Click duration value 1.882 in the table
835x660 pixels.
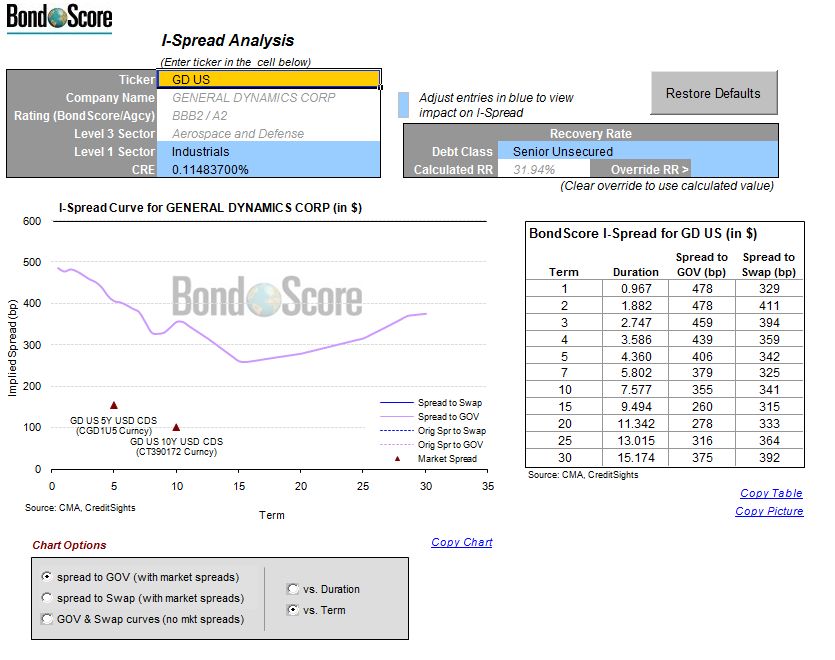(636, 306)
